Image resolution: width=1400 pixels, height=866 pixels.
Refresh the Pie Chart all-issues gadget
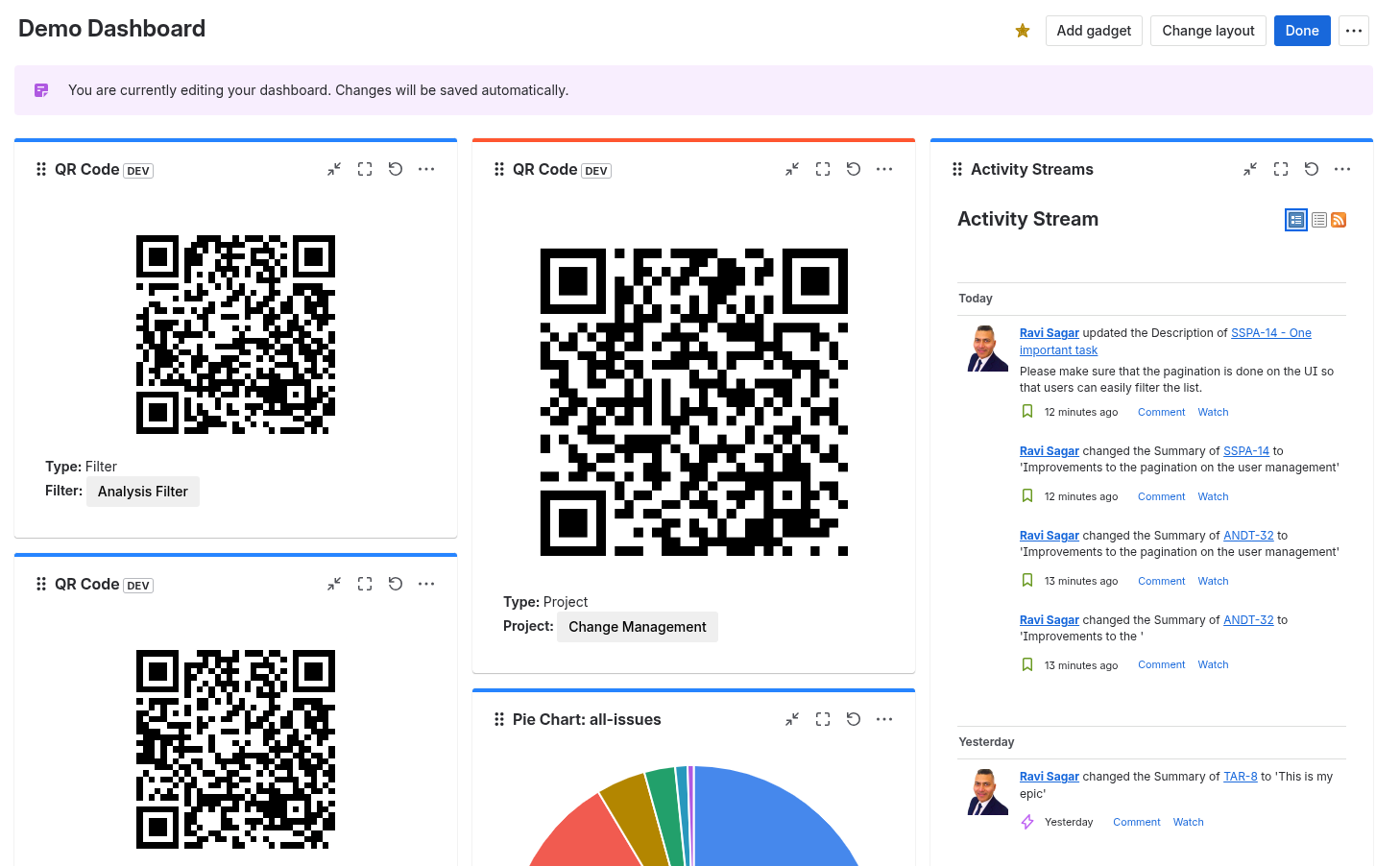tap(854, 719)
